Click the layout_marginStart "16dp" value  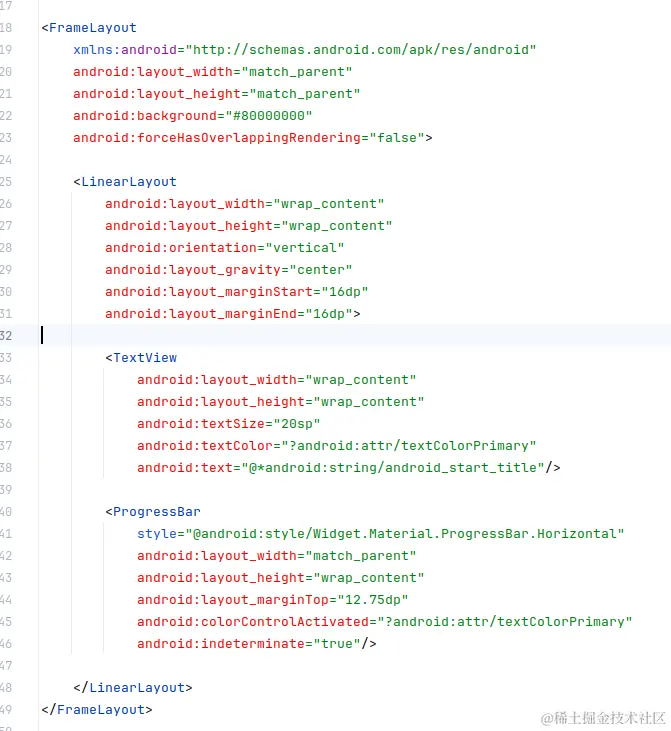pos(345,292)
